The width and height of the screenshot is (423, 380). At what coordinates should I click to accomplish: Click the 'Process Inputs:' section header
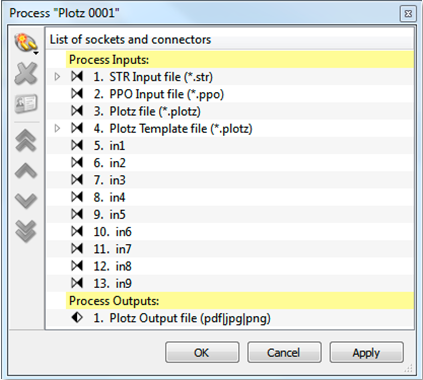coord(240,60)
